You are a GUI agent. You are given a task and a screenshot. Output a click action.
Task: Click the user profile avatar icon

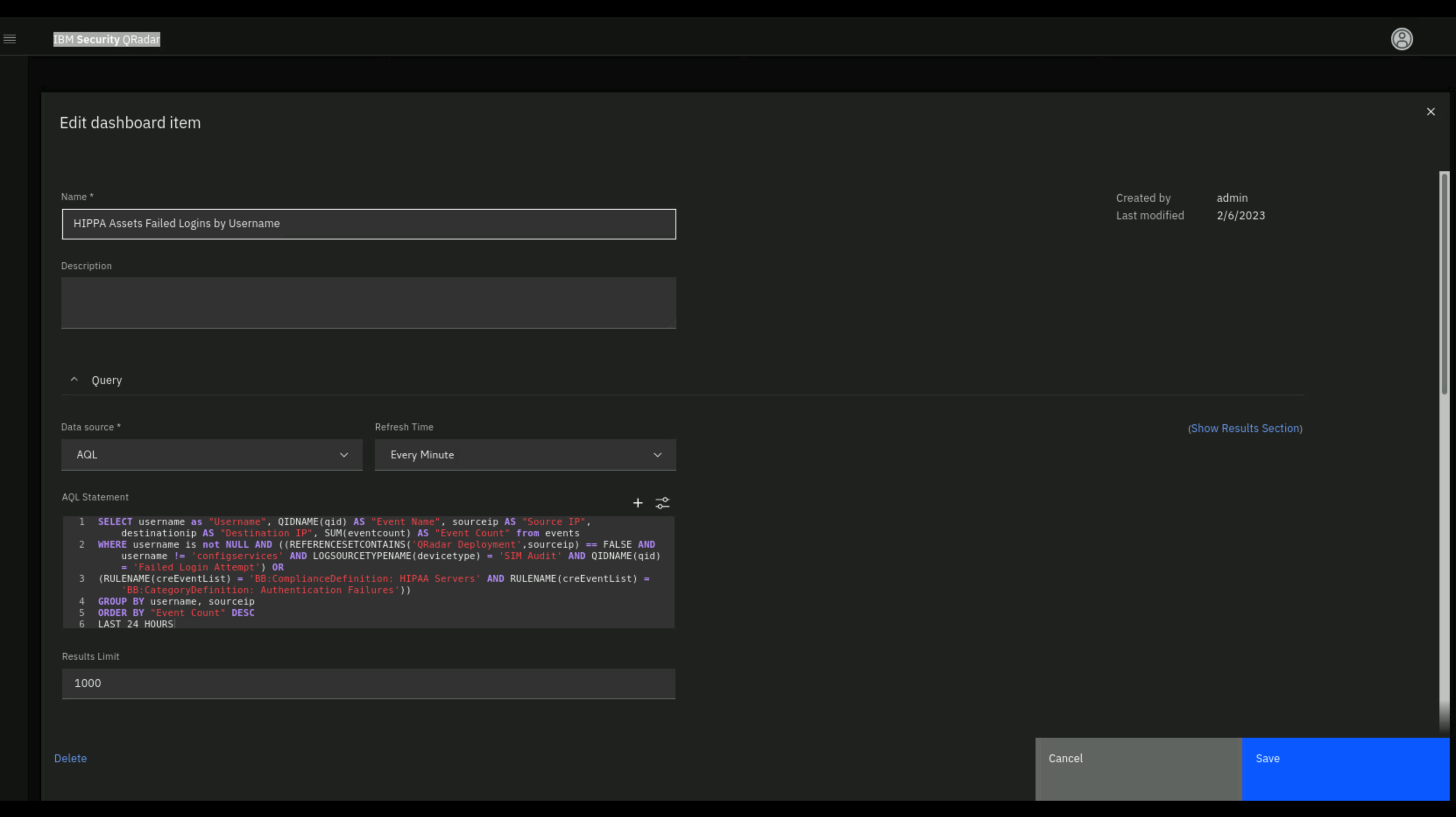1401,39
